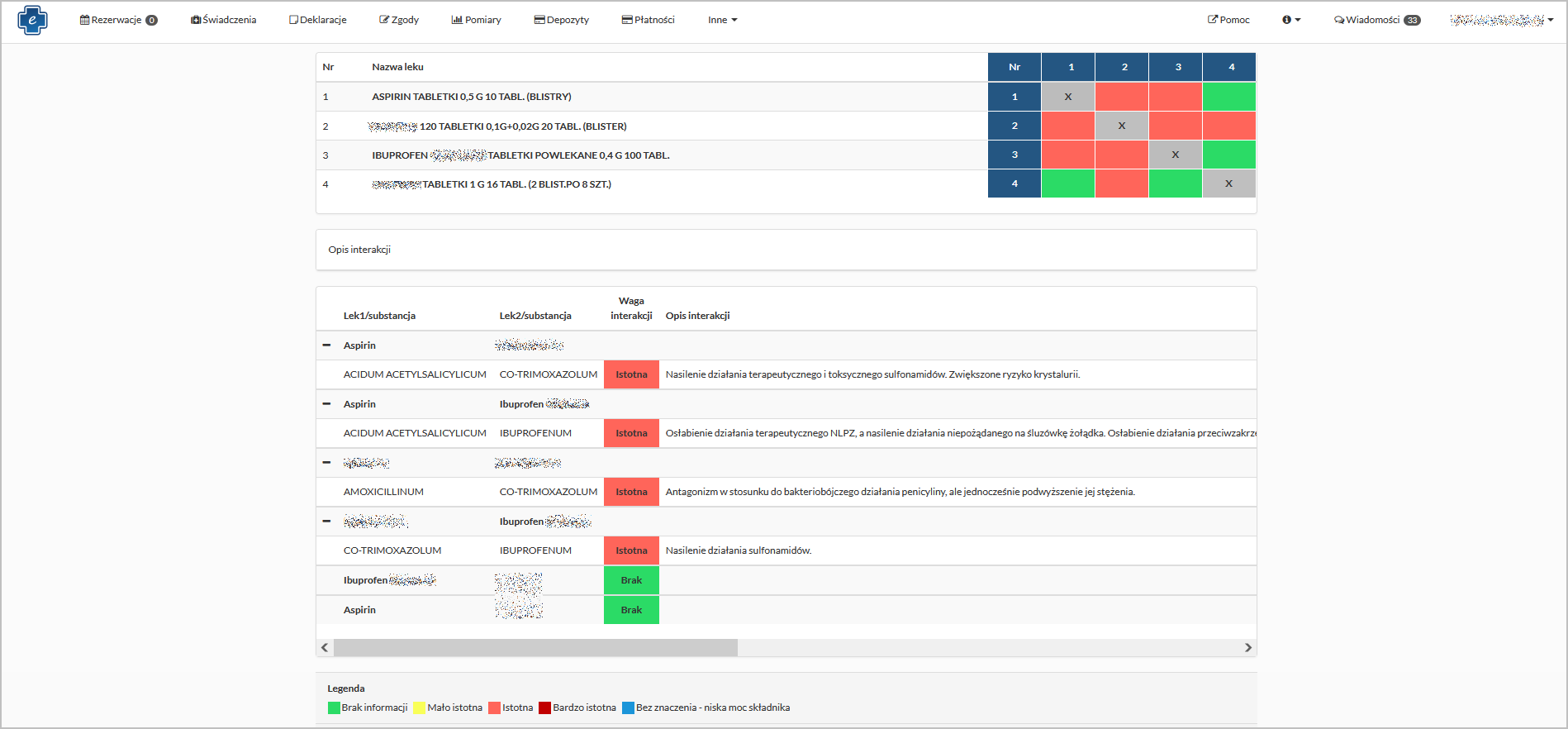
Task: Select the ASPIRIN TABLETKI drug row
Action: point(471,97)
